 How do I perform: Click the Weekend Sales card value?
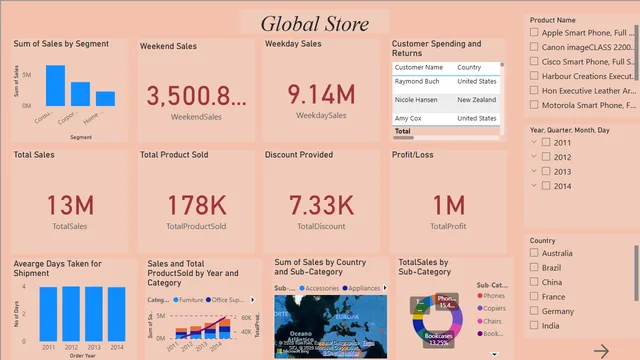tap(196, 96)
